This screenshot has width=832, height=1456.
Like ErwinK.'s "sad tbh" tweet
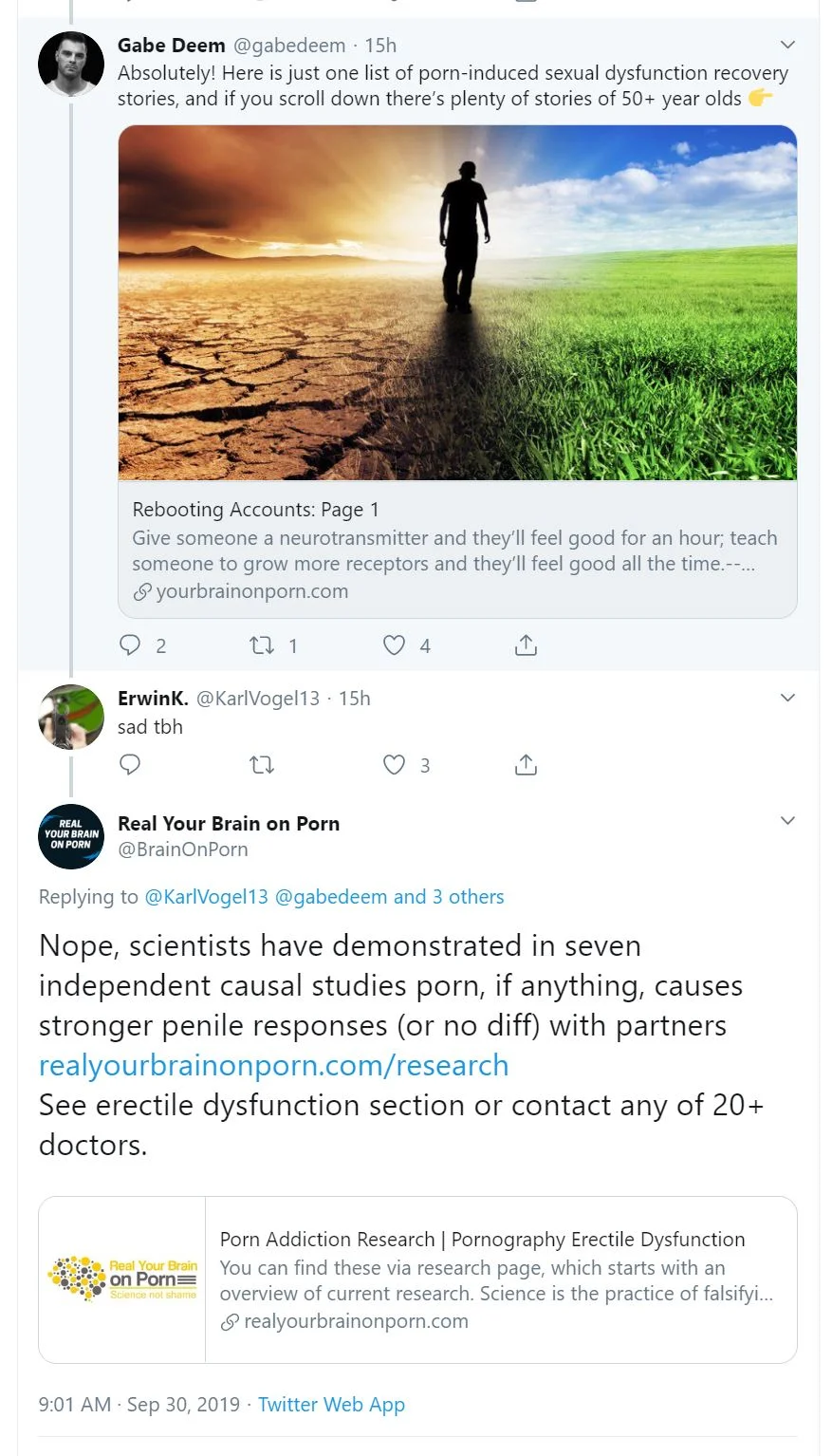point(394,765)
